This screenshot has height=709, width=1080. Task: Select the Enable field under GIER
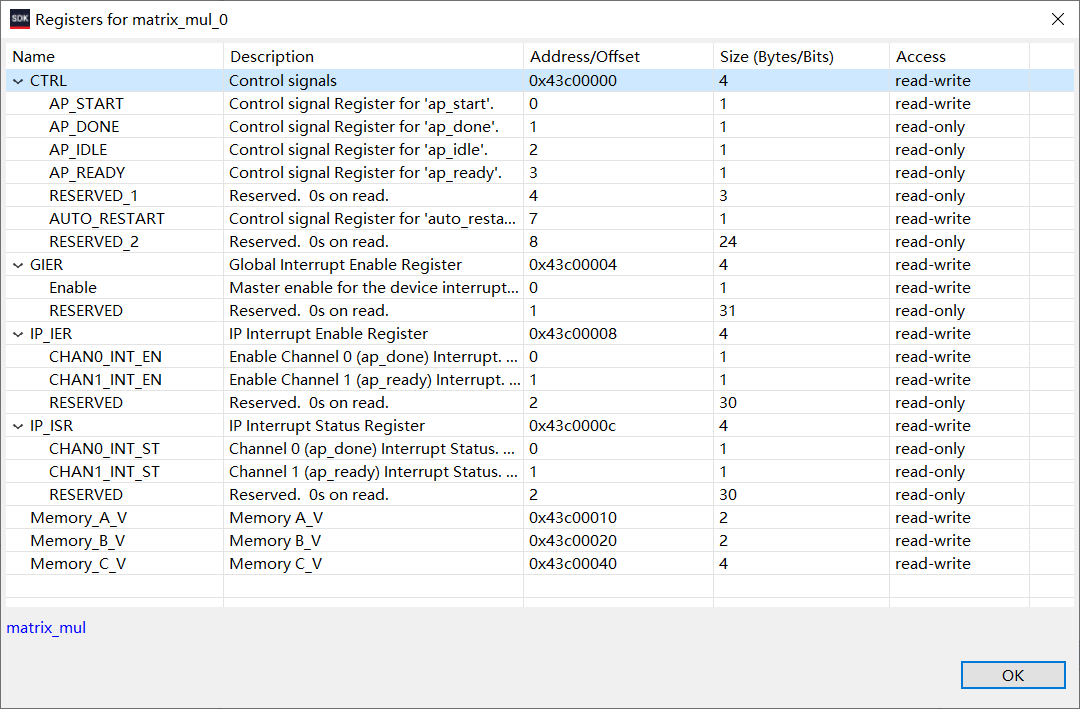[x=75, y=287]
